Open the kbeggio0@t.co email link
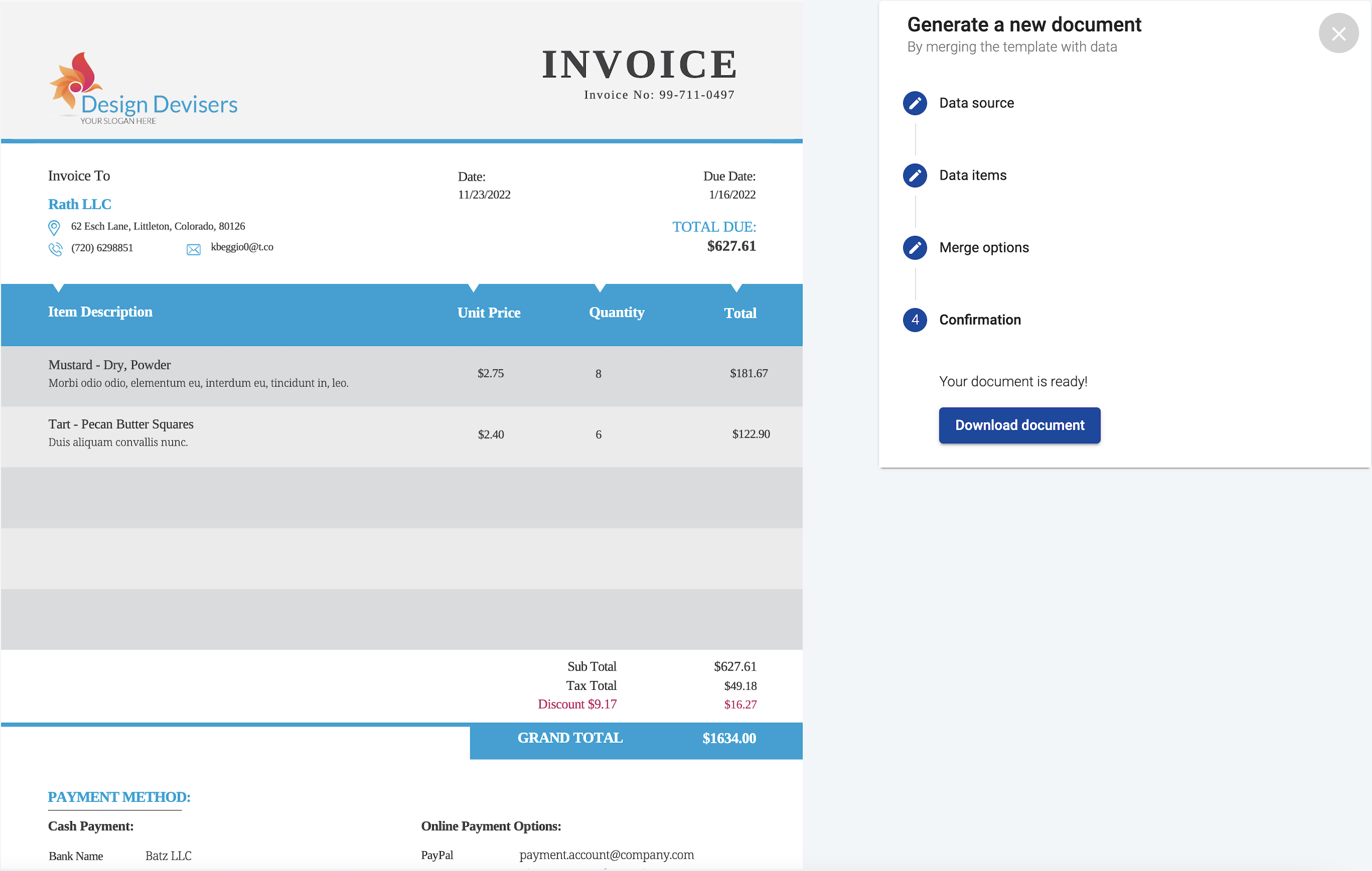The height and width of the screenshot is (871, 1372). [x=242, y=247]
